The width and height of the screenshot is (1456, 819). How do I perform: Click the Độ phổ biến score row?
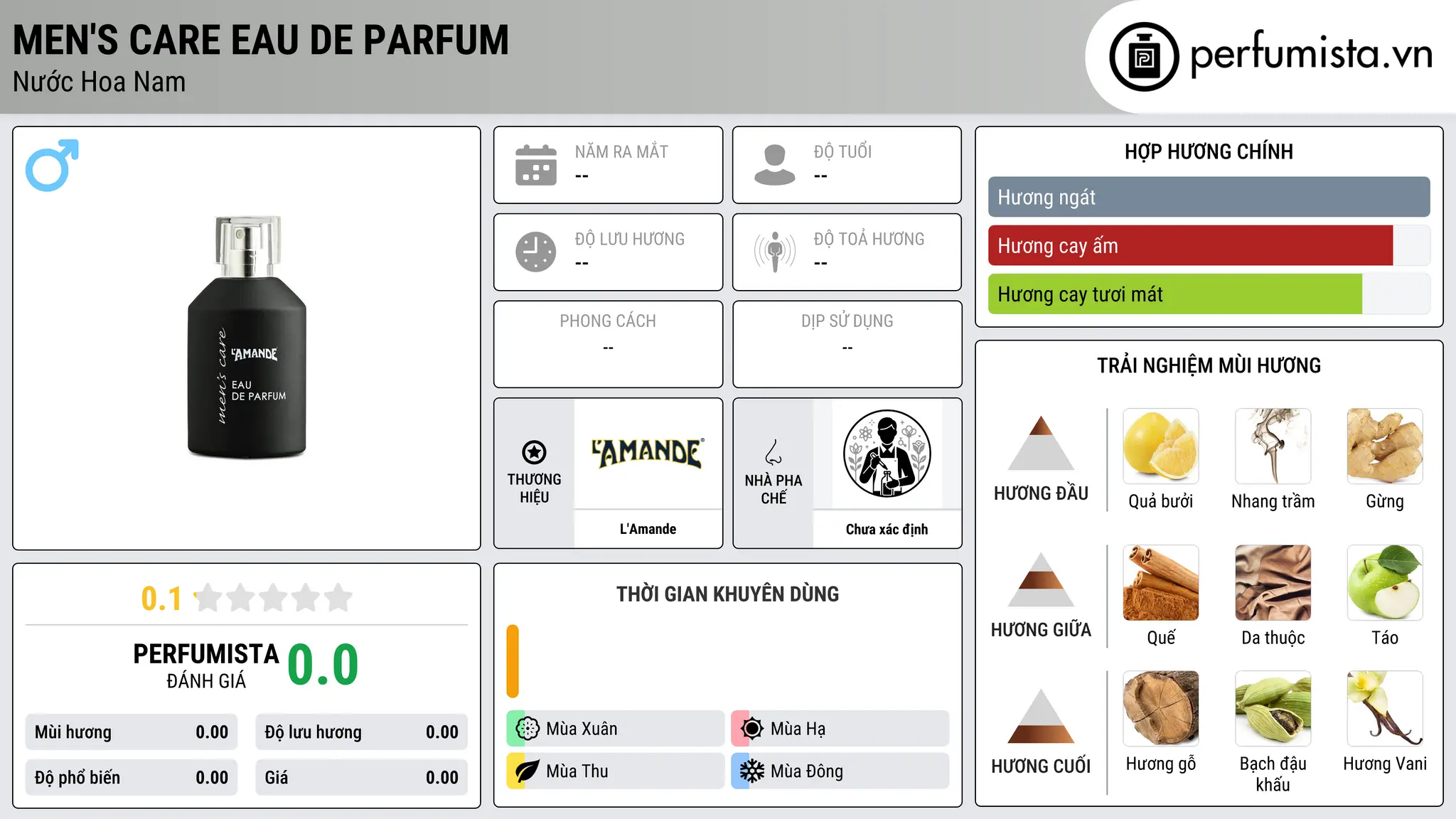132,778
